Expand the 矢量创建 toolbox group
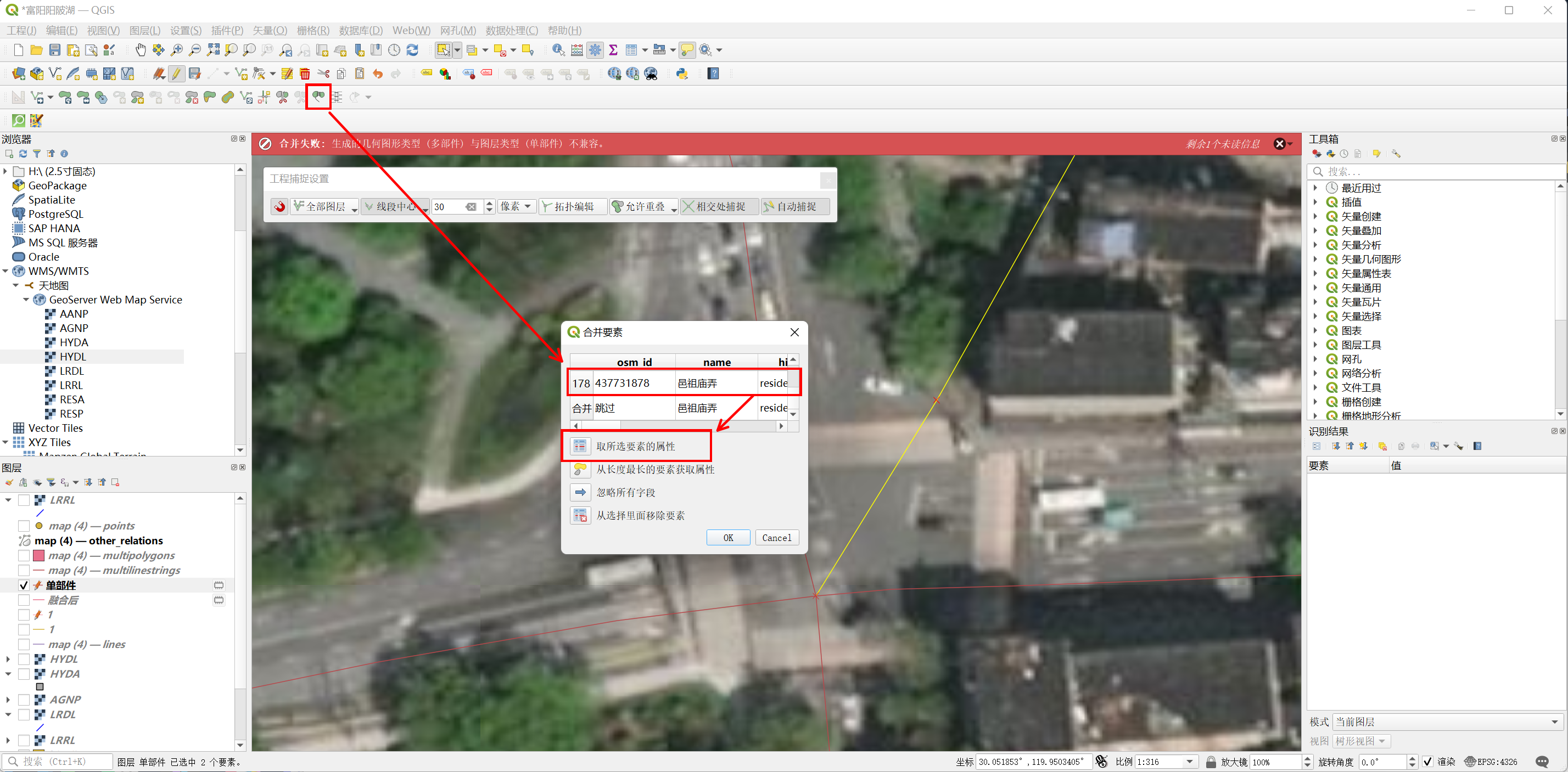The width and height of the screenshot is (1568, 772). [x=1315, y=216]
